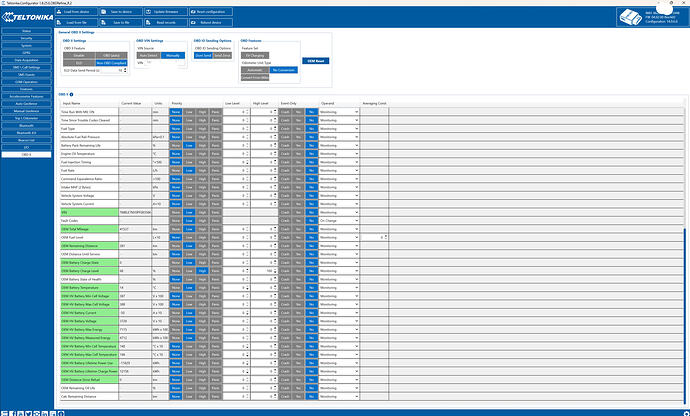Set OBD II Feature to OBD (auto)
690x416 pixels.
(111, 55)
